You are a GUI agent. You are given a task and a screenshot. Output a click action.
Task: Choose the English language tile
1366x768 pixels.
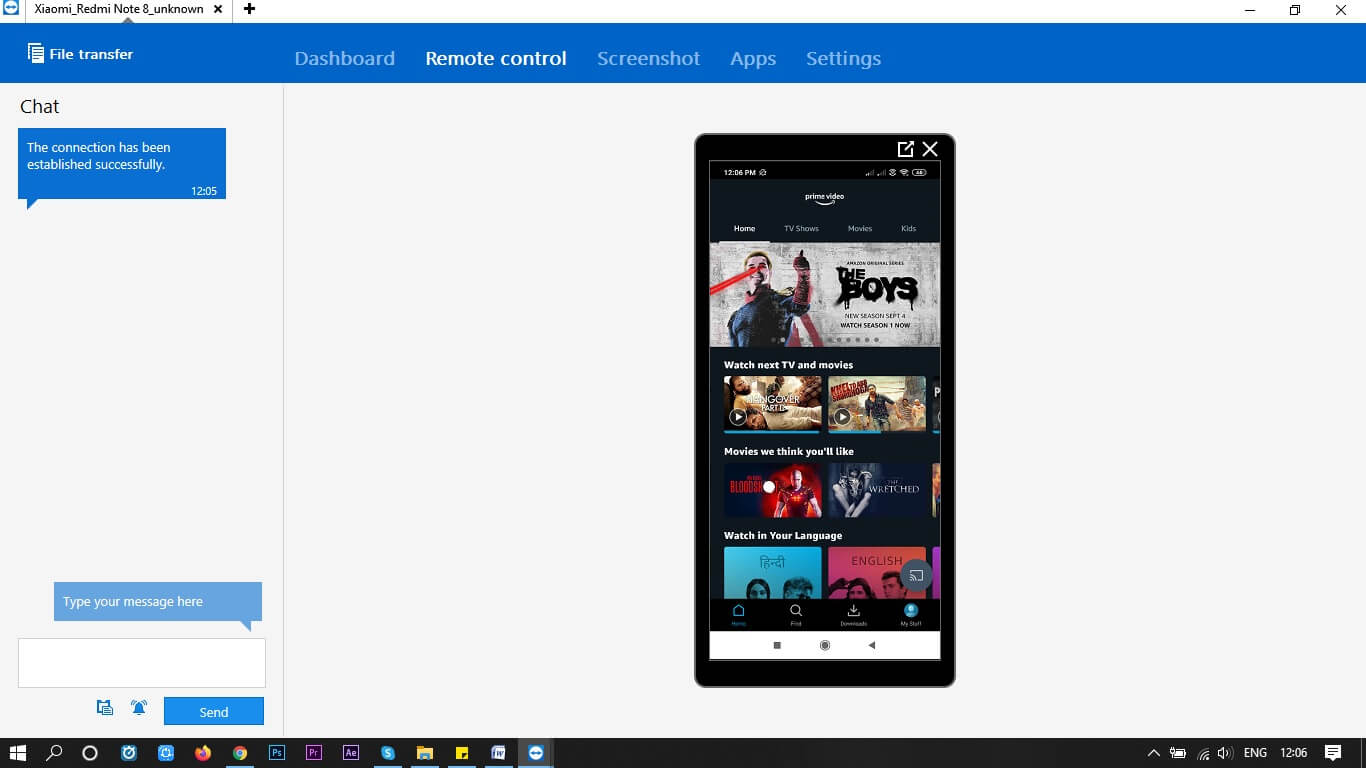(x=877, y=572)
